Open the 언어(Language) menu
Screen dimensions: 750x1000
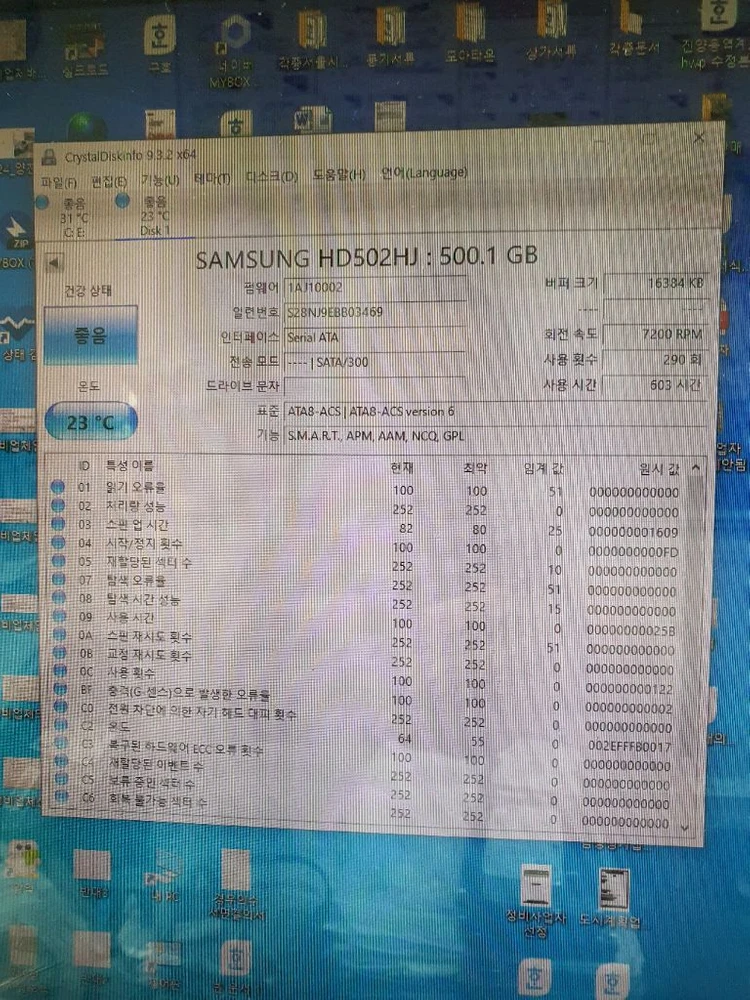click(x=424, y=172)
